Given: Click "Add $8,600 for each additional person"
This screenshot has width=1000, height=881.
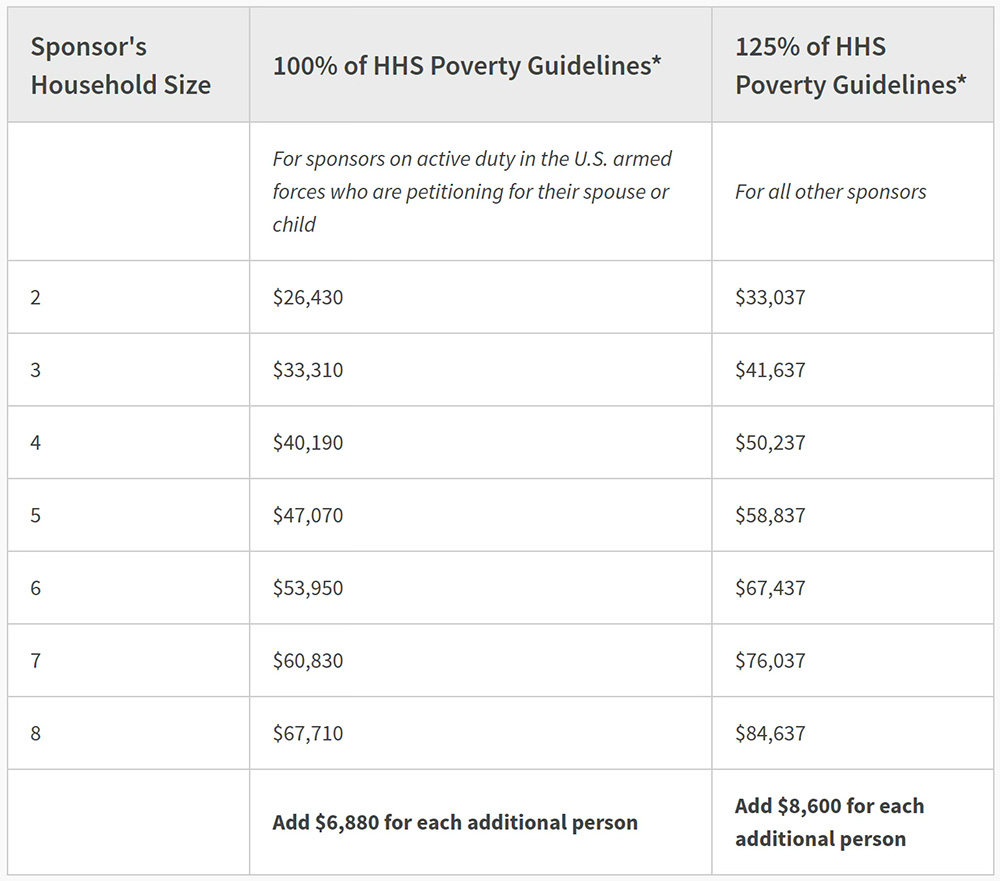Looking at the screenshot, I should pyautogui.click(x=829, y=822).
